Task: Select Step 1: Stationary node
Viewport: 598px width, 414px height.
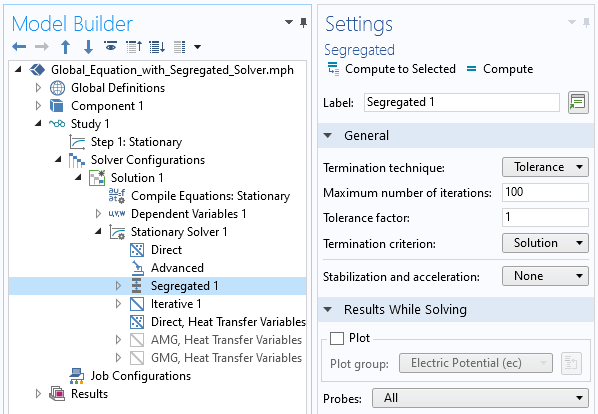Action: [x=136, y=142]
